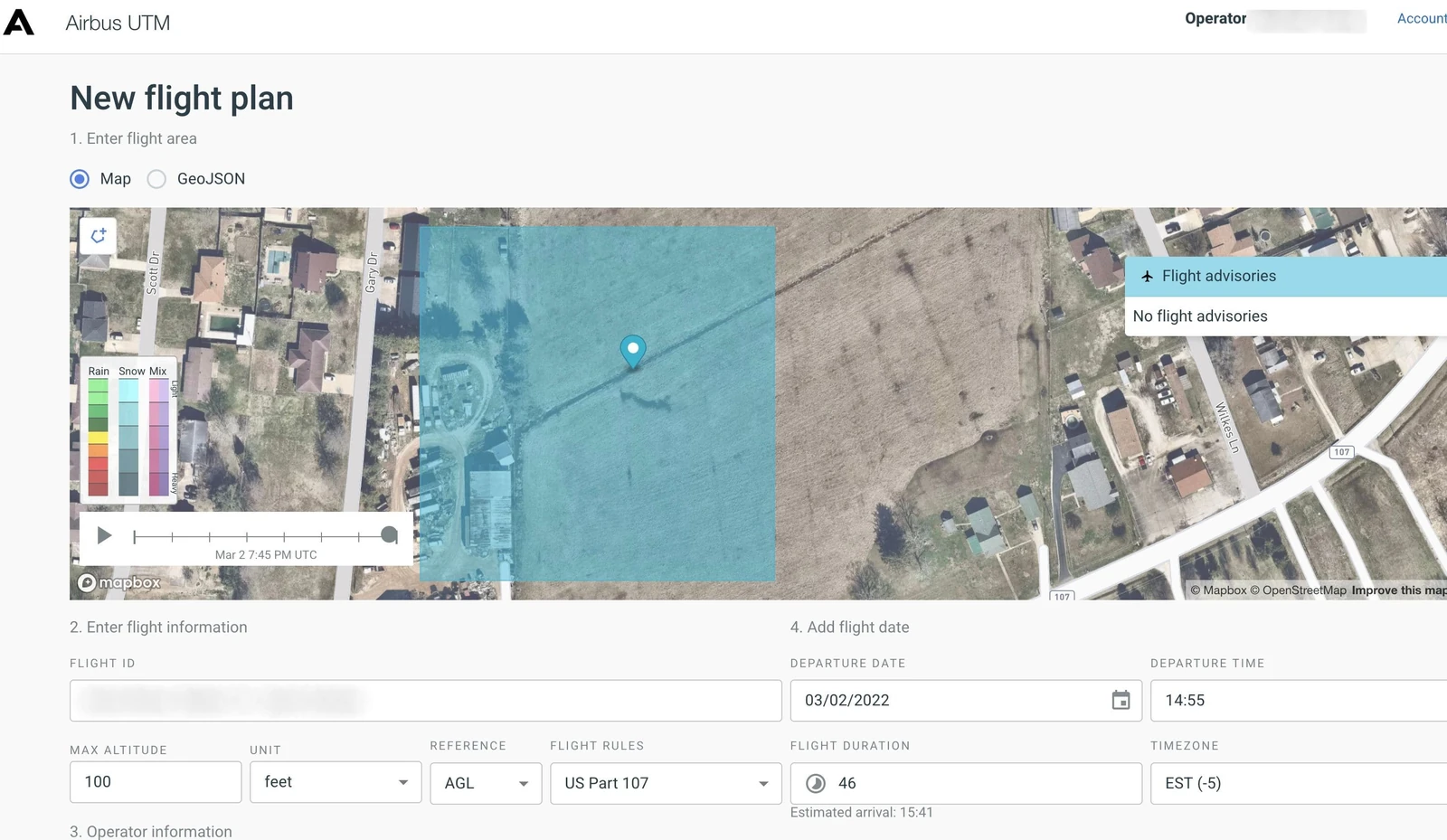Click the airplane icon in Flight advisories
The width and height of the screenshot is (1447, 840).
1147,277
